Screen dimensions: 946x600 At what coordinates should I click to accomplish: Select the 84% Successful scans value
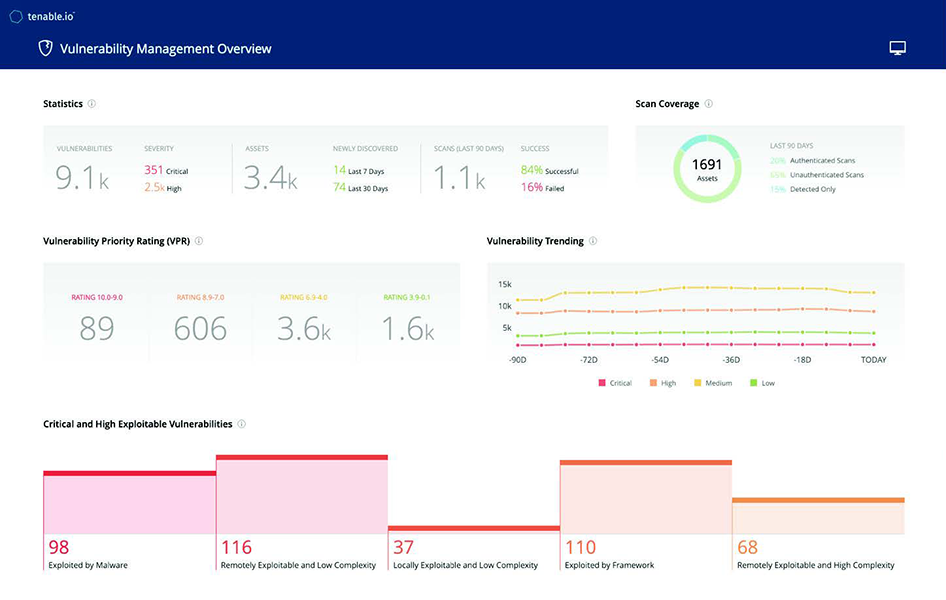(x=550, y=171)
